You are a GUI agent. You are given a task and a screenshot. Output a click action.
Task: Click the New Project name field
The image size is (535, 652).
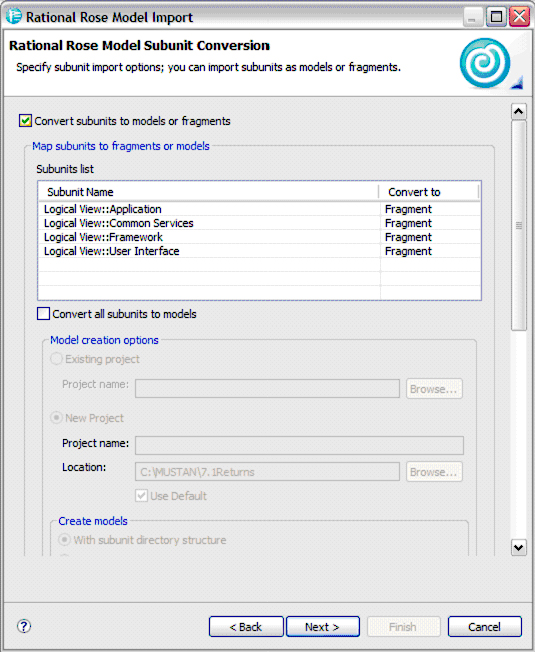(x=299, y=445)
